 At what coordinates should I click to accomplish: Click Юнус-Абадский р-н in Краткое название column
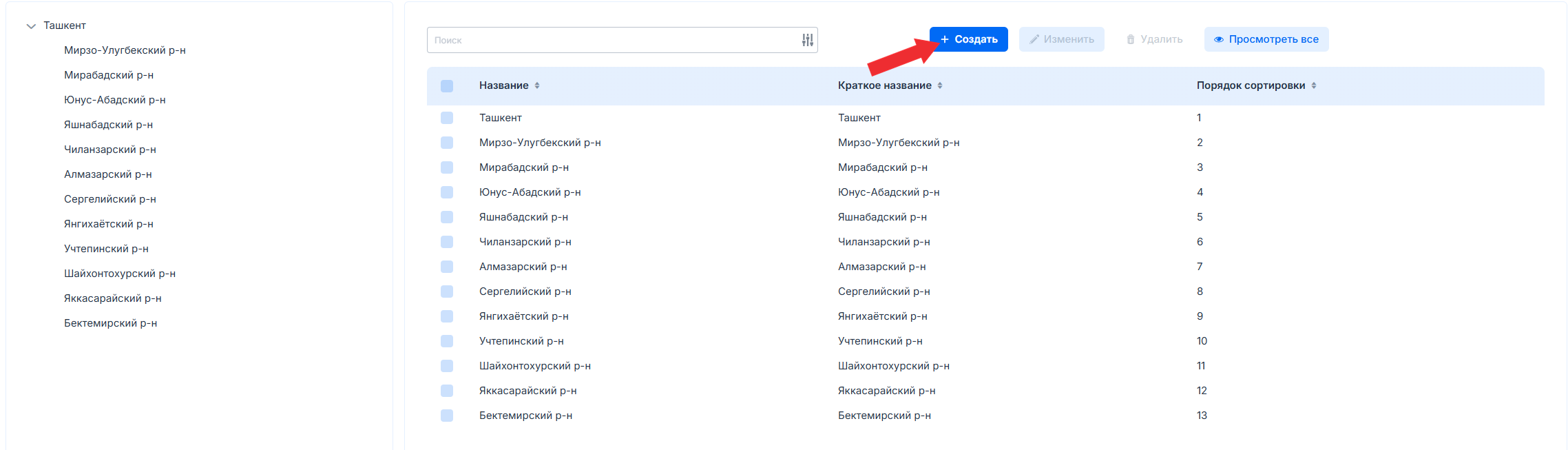[x=889, y=192]
